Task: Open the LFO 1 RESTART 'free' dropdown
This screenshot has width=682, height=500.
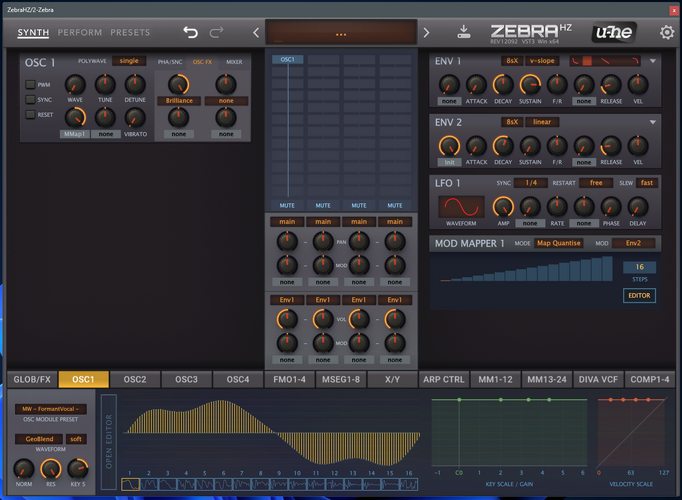Action: [x=596, y=183]
